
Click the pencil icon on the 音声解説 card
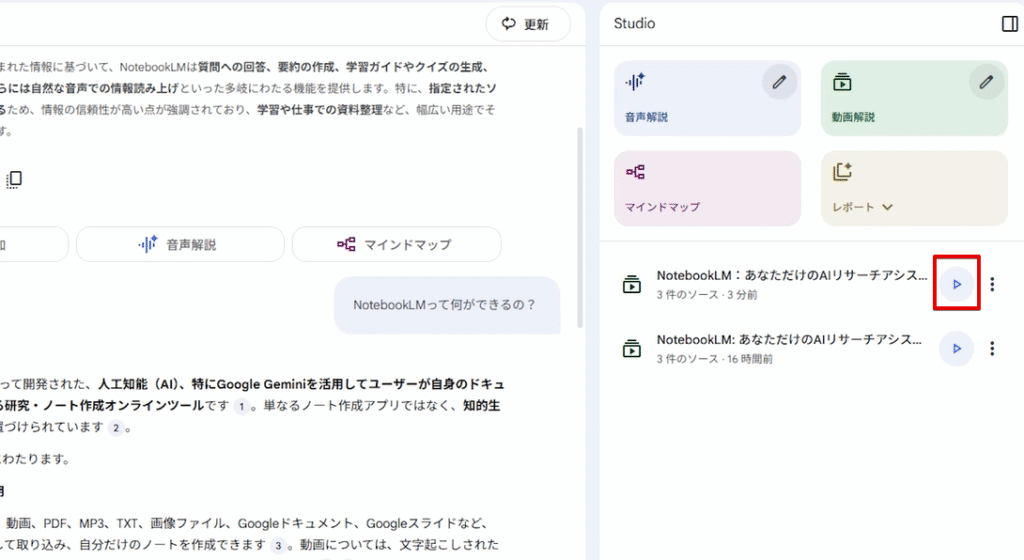pyautogui.click(x=779, y=82)
